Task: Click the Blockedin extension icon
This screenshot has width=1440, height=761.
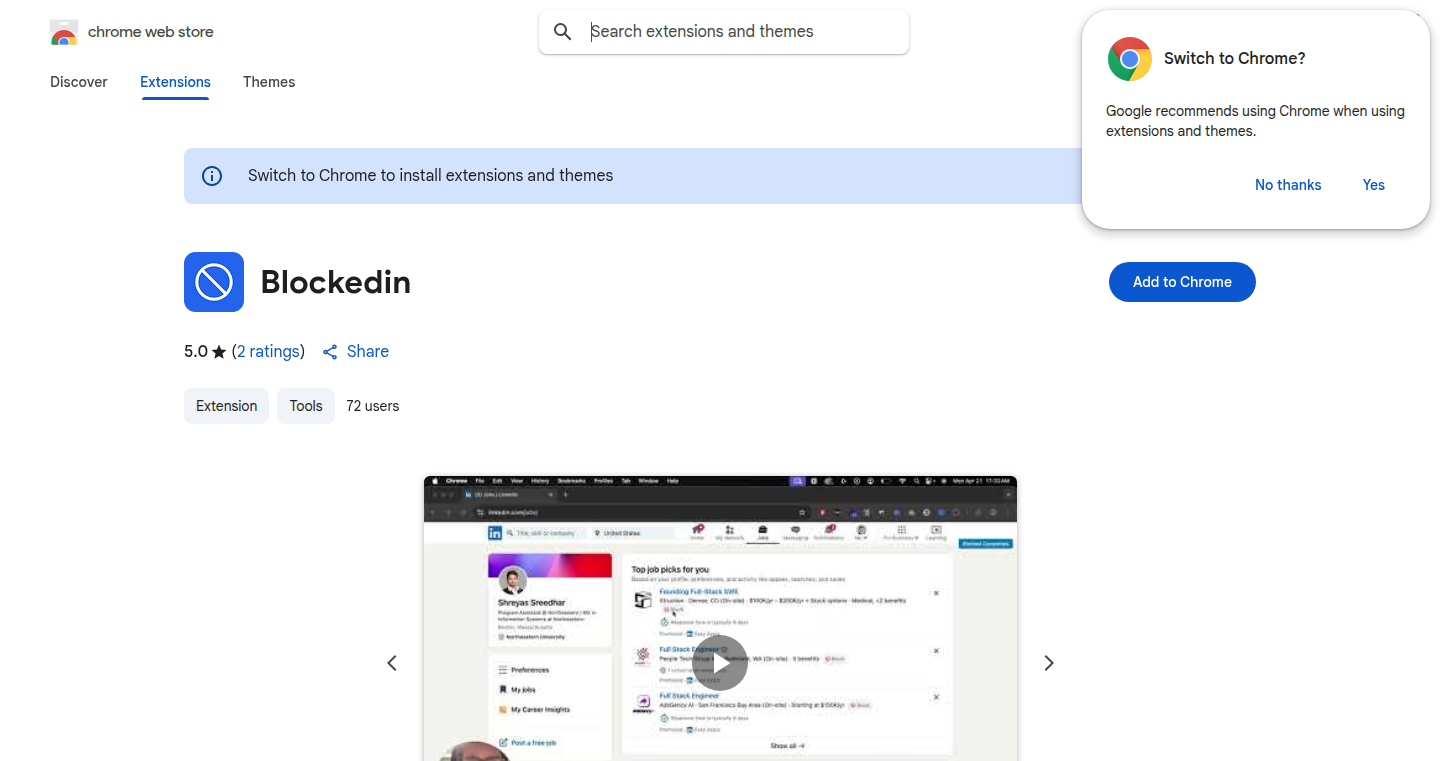Action: click(x=214, y=282)
